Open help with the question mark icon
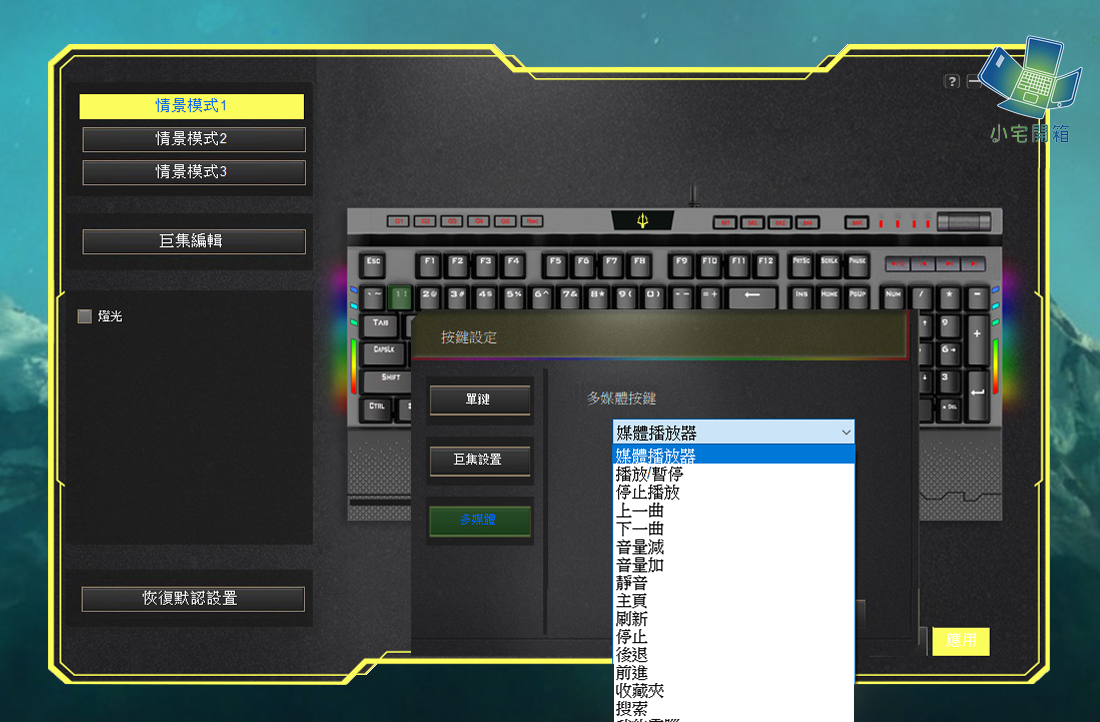The height and width of the screenshot is (722, 1100). (x=951, y=81)
